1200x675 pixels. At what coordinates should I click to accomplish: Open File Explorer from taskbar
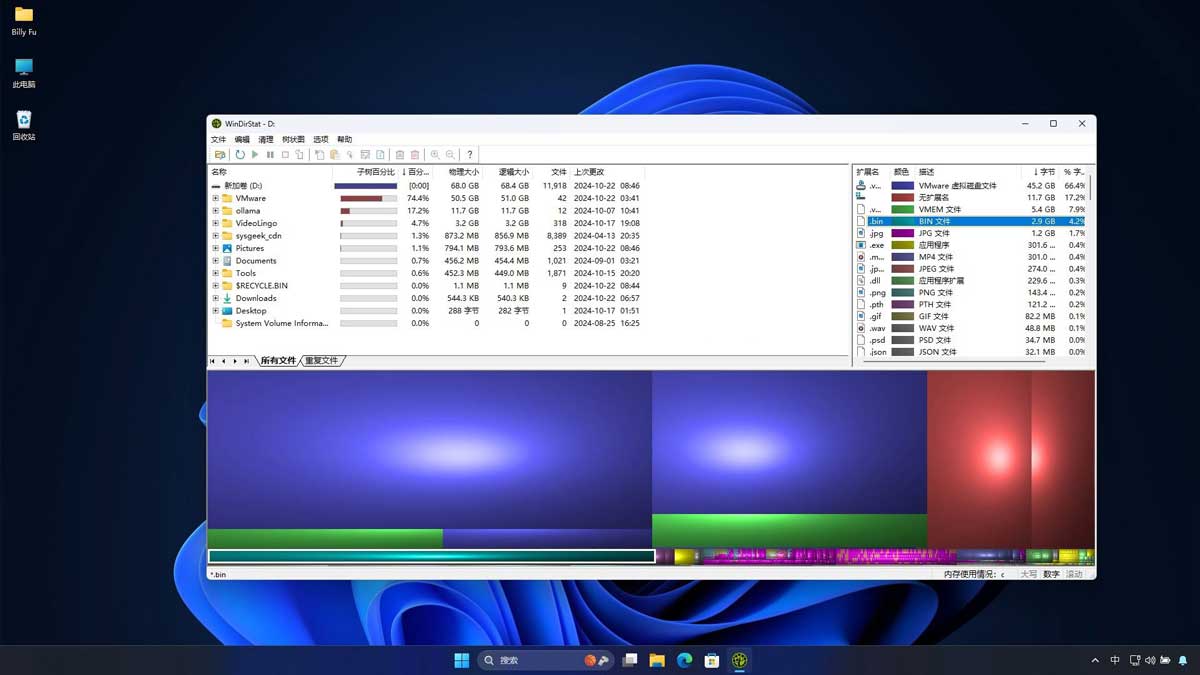(657, 660)
